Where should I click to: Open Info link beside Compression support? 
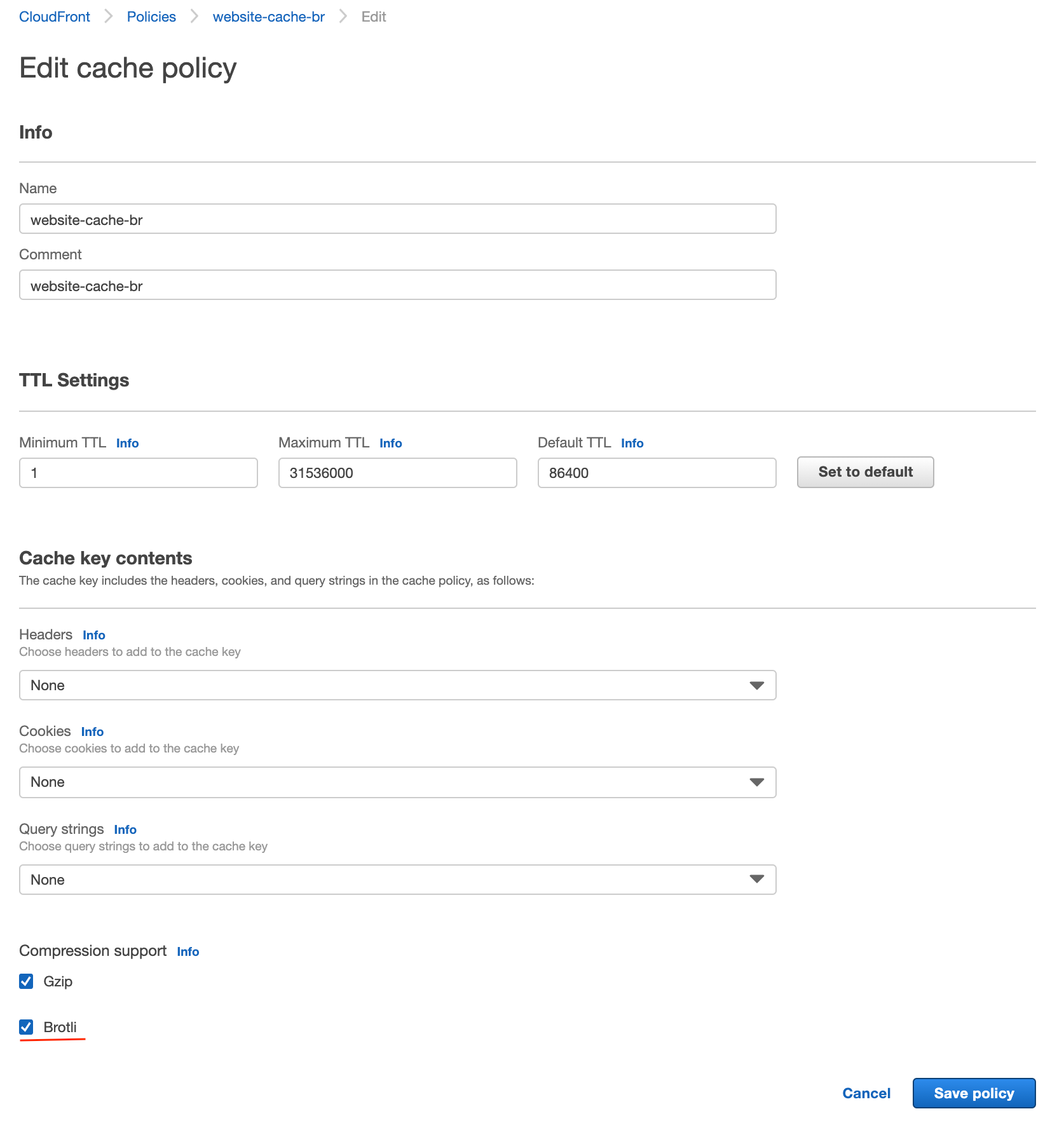point(188,951)
